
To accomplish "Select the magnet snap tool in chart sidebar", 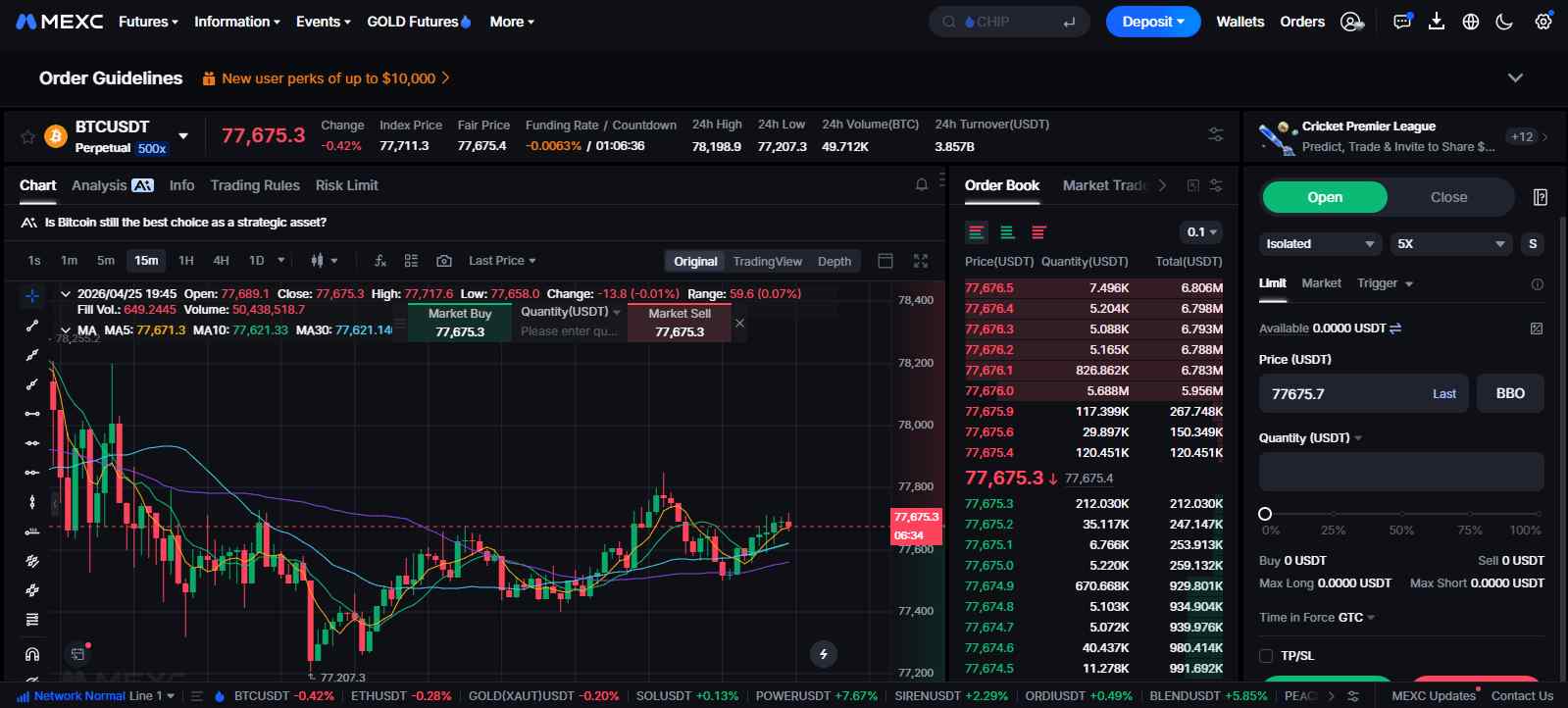I will pos(32,654).
